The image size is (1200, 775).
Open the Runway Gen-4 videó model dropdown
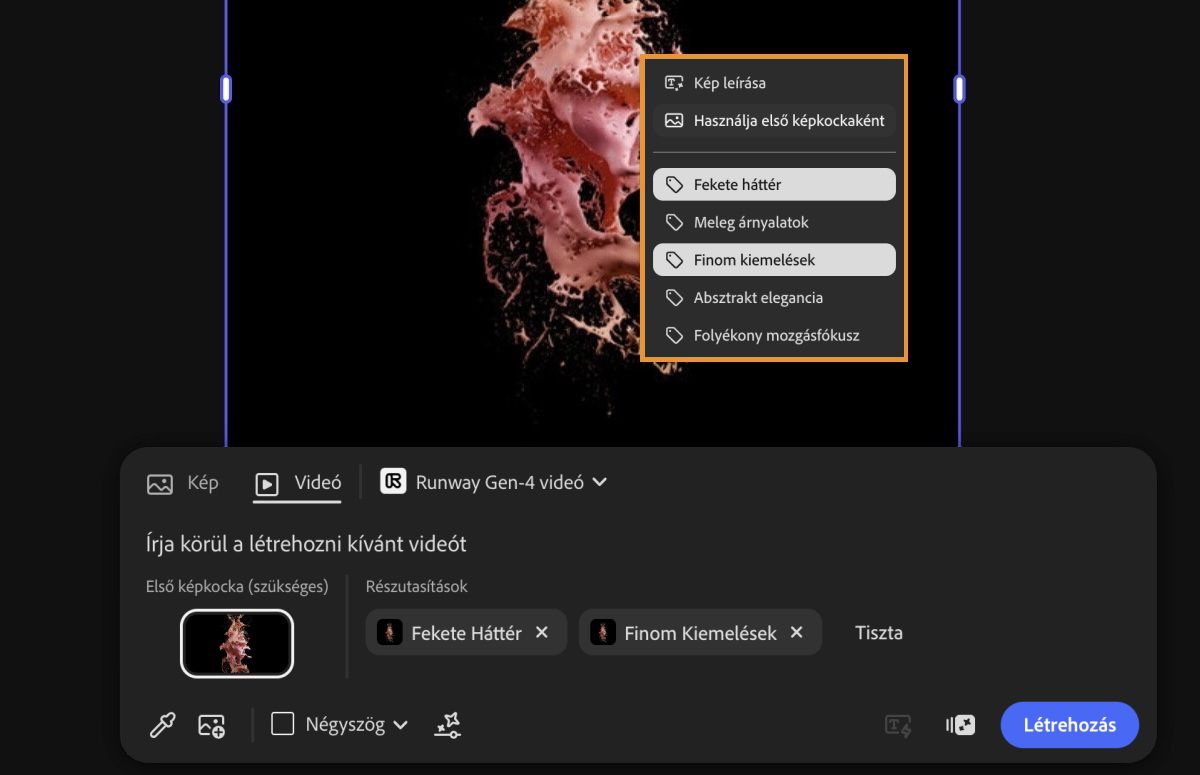pos(494,482)
